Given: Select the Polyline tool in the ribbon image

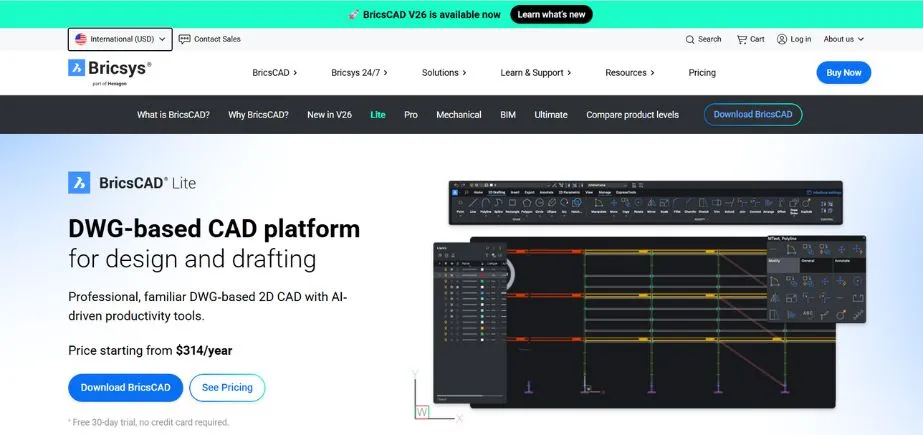Looking at the screenshot, I should (x=486, y=205).
